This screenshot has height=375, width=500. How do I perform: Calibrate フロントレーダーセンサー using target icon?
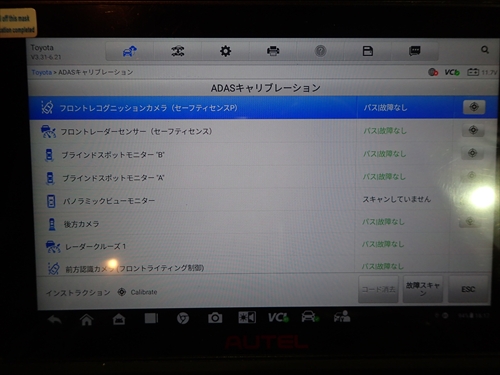coord(473,130)
